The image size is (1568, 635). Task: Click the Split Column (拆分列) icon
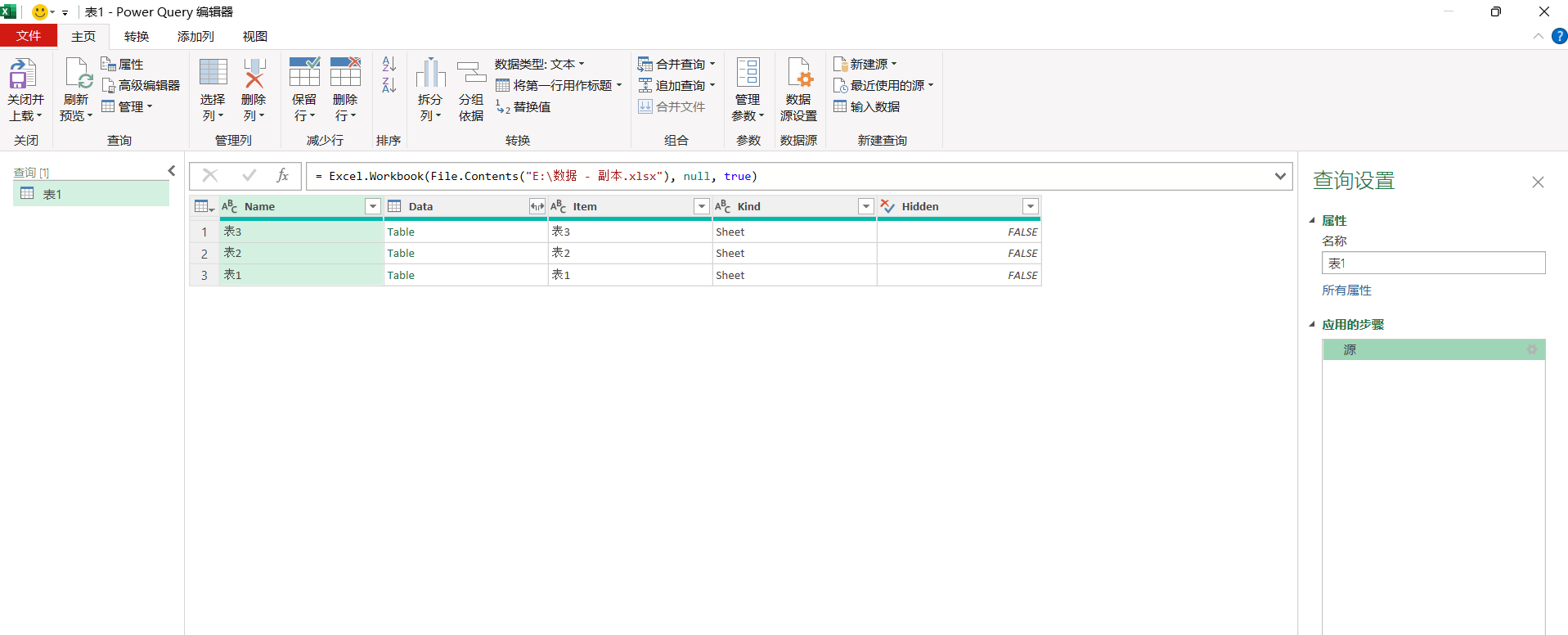(430, 74)
